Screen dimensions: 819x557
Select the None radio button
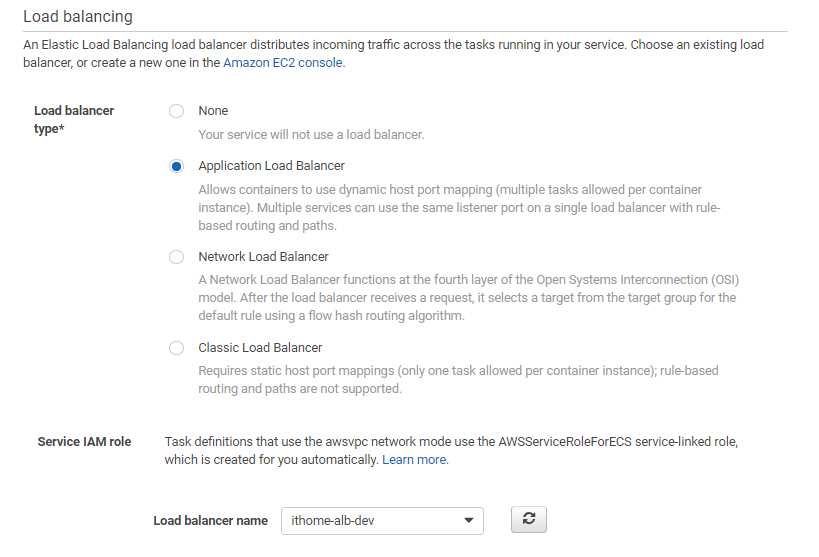click(x=177, y=111)
